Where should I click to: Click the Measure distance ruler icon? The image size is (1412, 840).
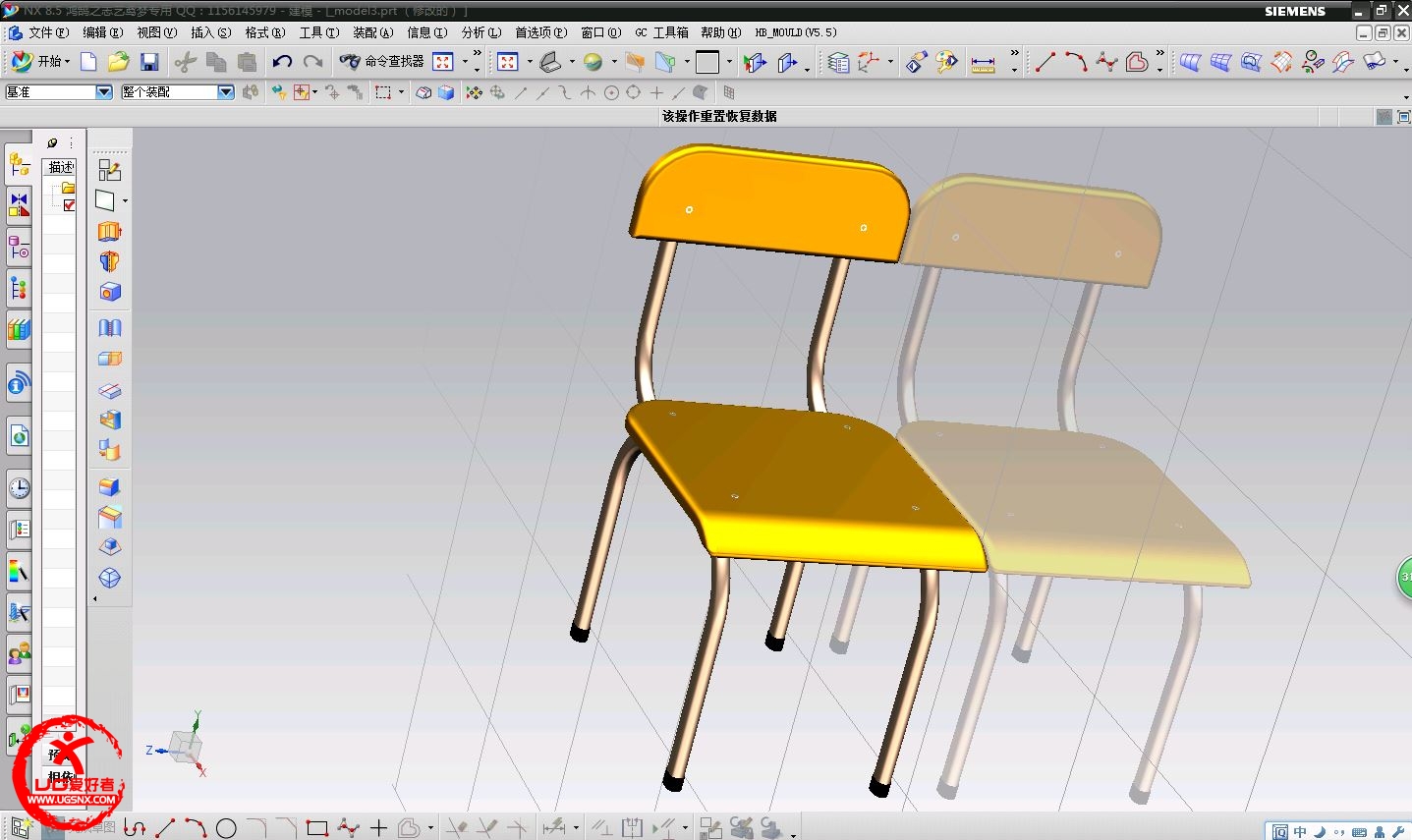tap(983, 64)
